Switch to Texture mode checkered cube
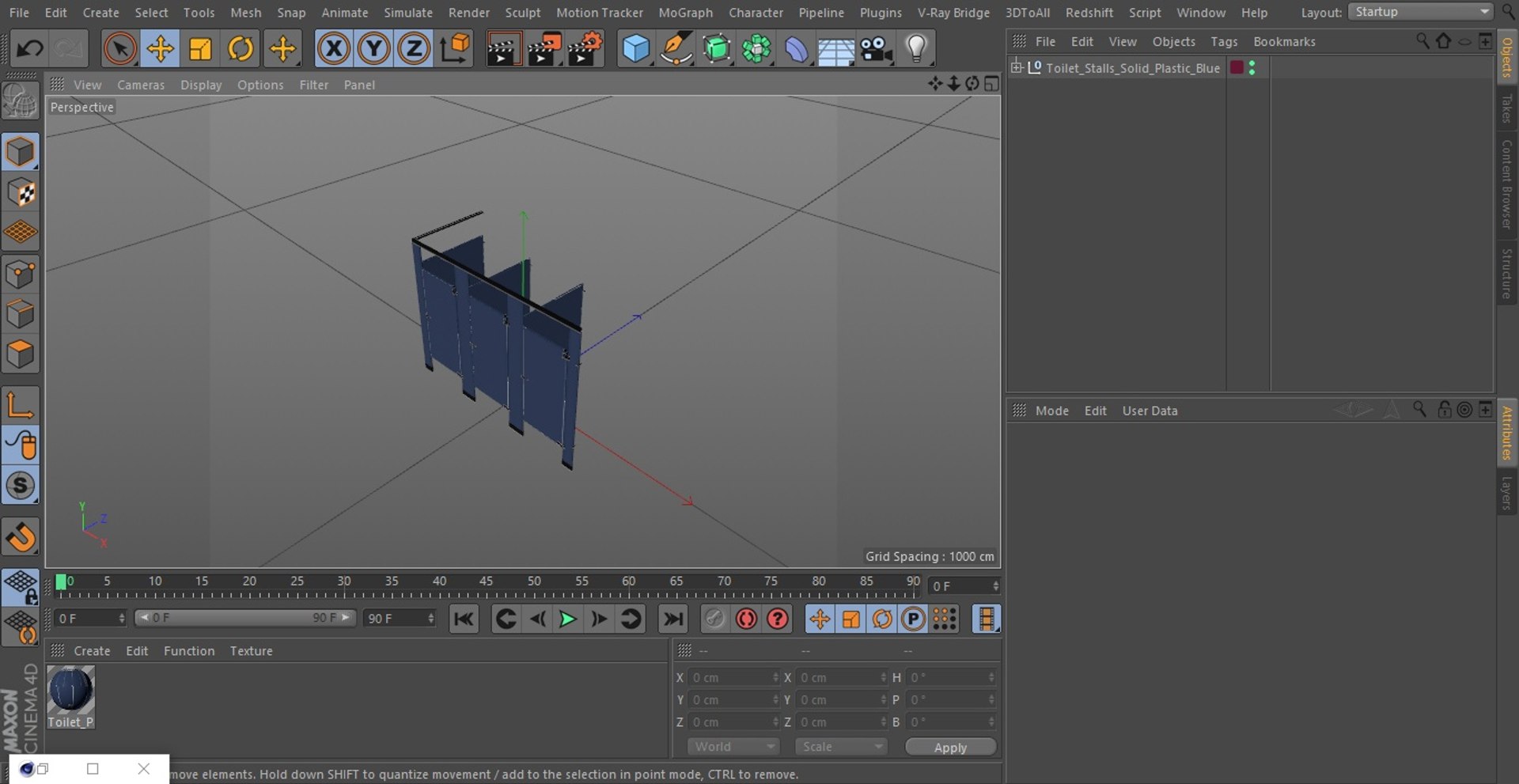The width and height of the screenshot is (1519, 784). tap(20, 192)
